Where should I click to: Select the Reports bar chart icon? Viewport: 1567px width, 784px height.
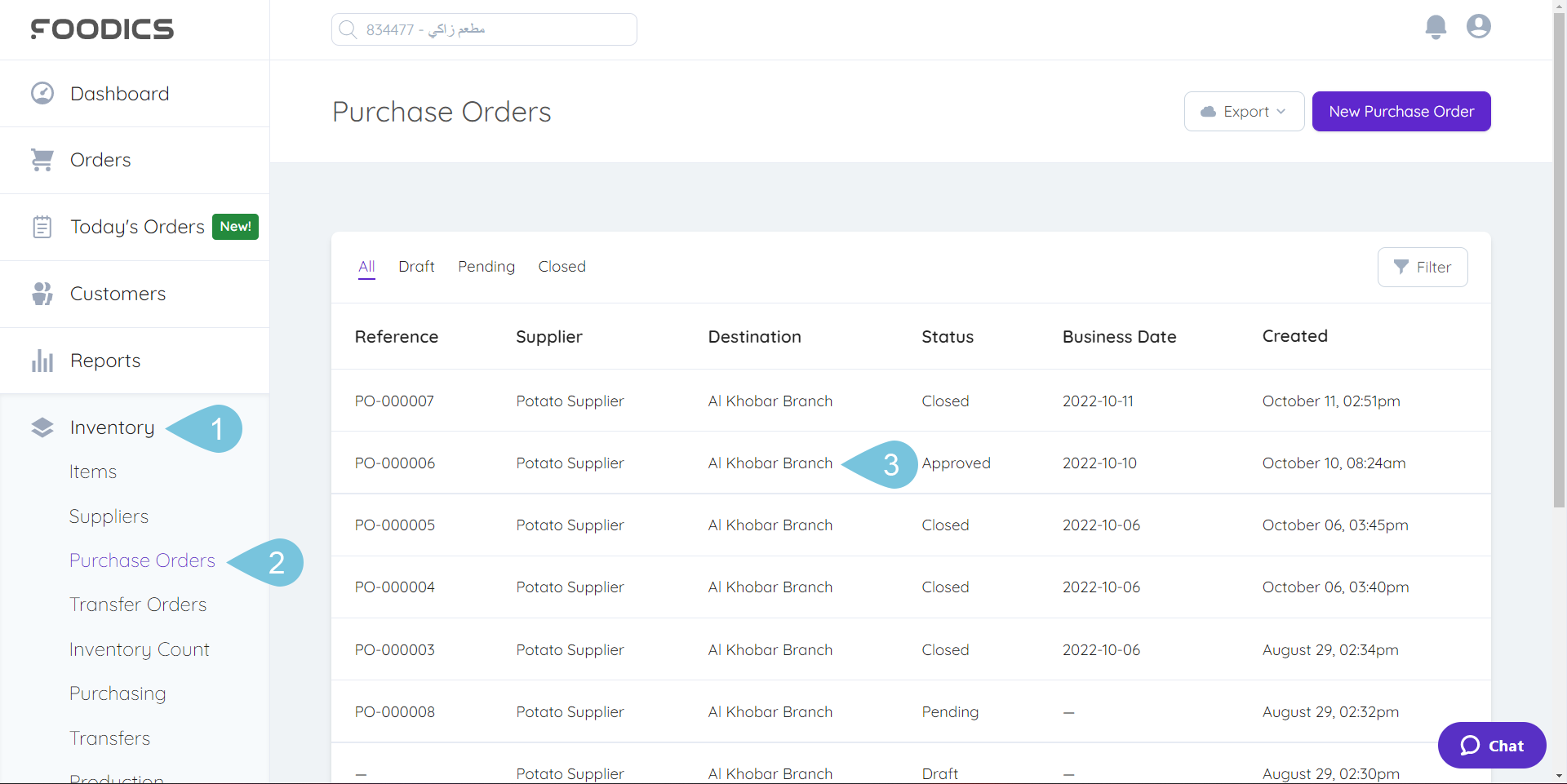pyautogui.click(x=42, y=360)
